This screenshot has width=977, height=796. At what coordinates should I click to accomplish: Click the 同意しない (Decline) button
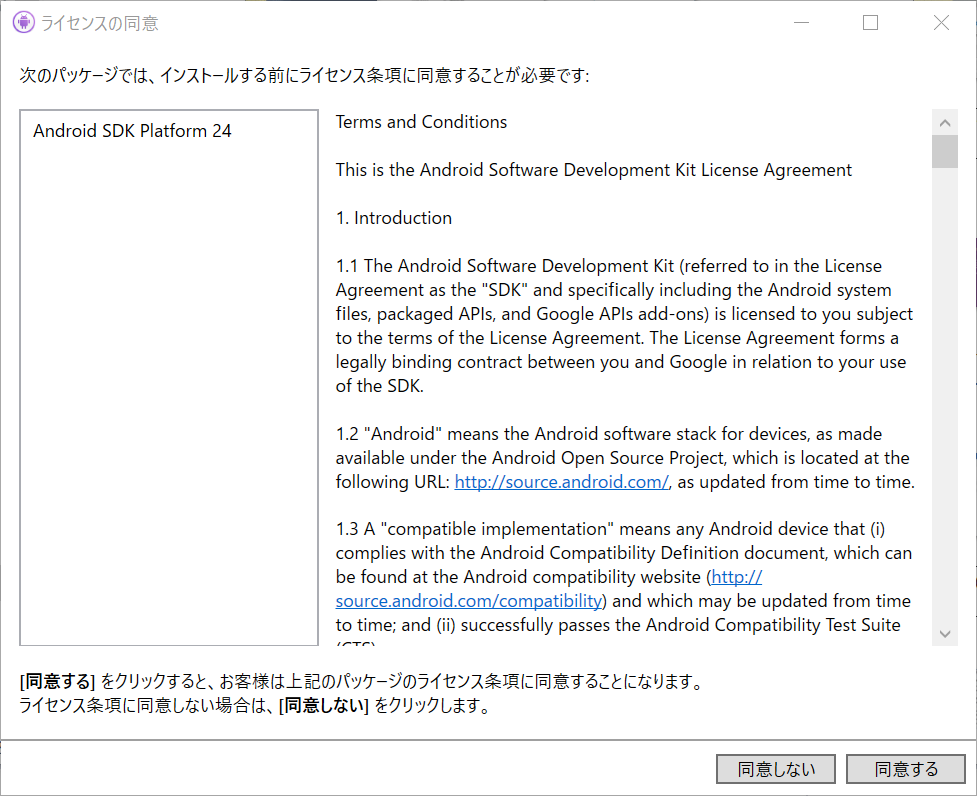pos(776,769)
